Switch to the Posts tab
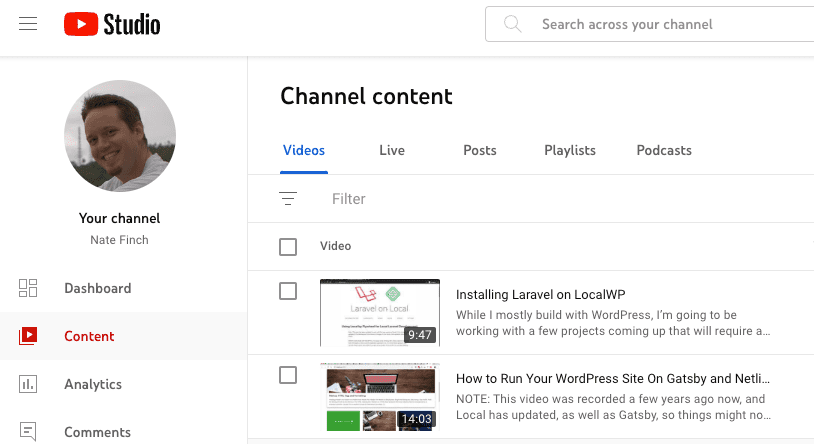 click(x=480, y=151)
